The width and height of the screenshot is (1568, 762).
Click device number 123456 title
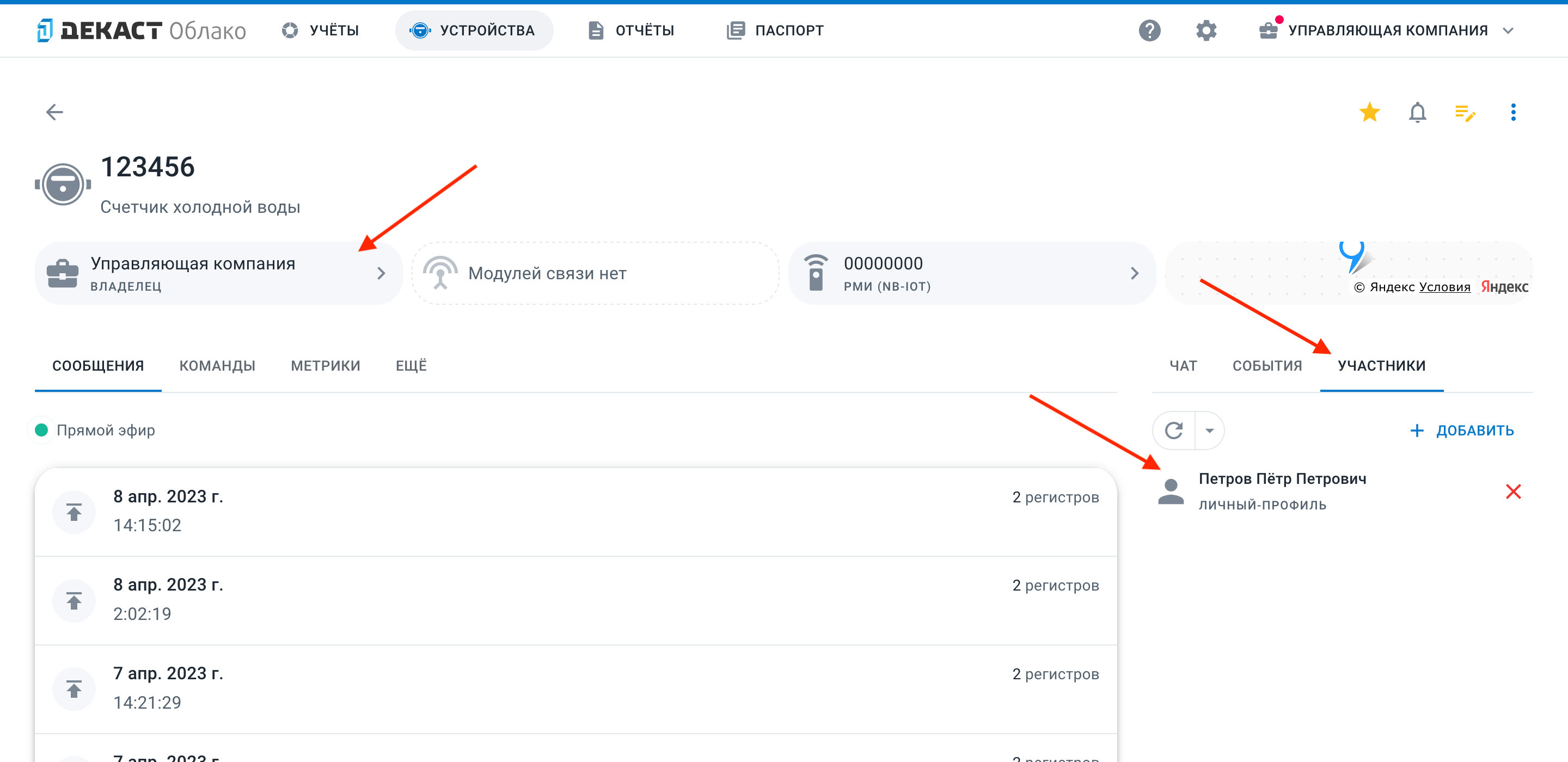[x=148, y=167]
